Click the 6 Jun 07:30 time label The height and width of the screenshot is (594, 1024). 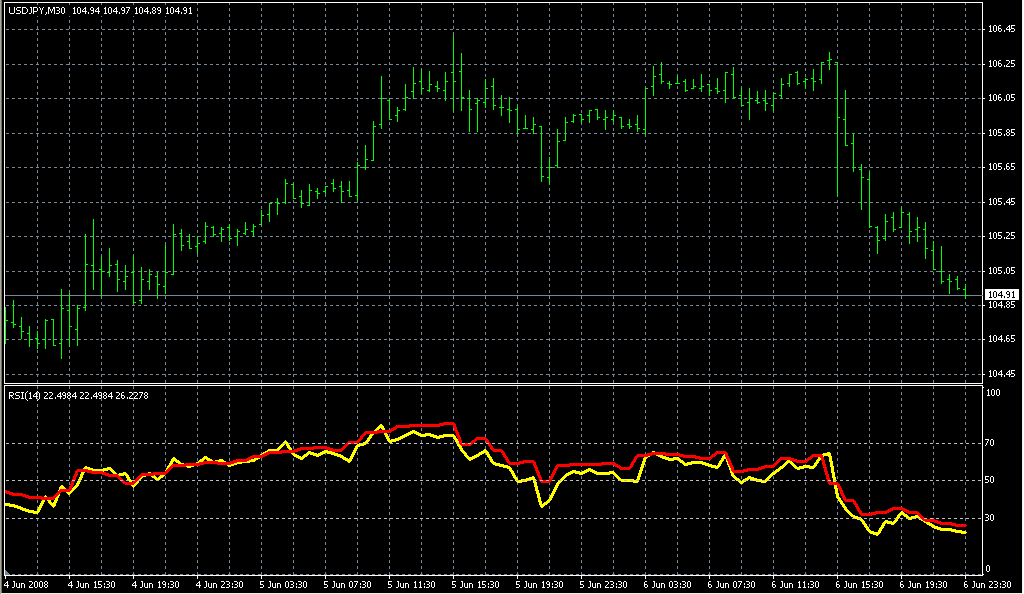click(x=732, y=585)
